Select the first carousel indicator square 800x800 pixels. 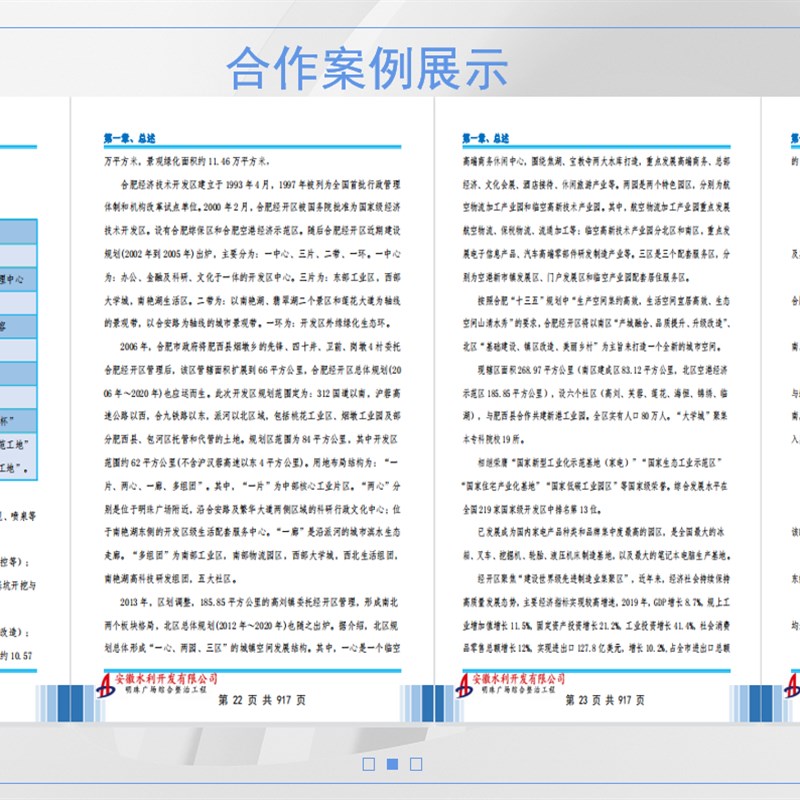(x=368, y=764)
